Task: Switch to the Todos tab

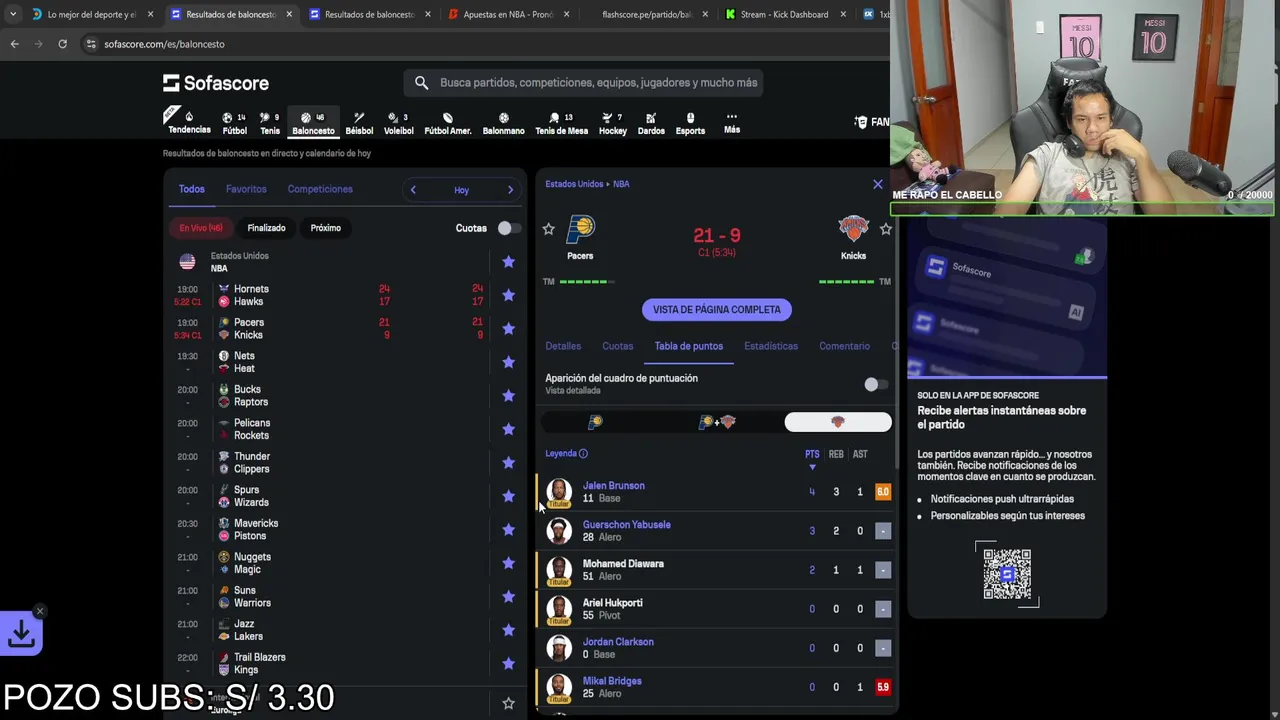Action: click(191, 189)
